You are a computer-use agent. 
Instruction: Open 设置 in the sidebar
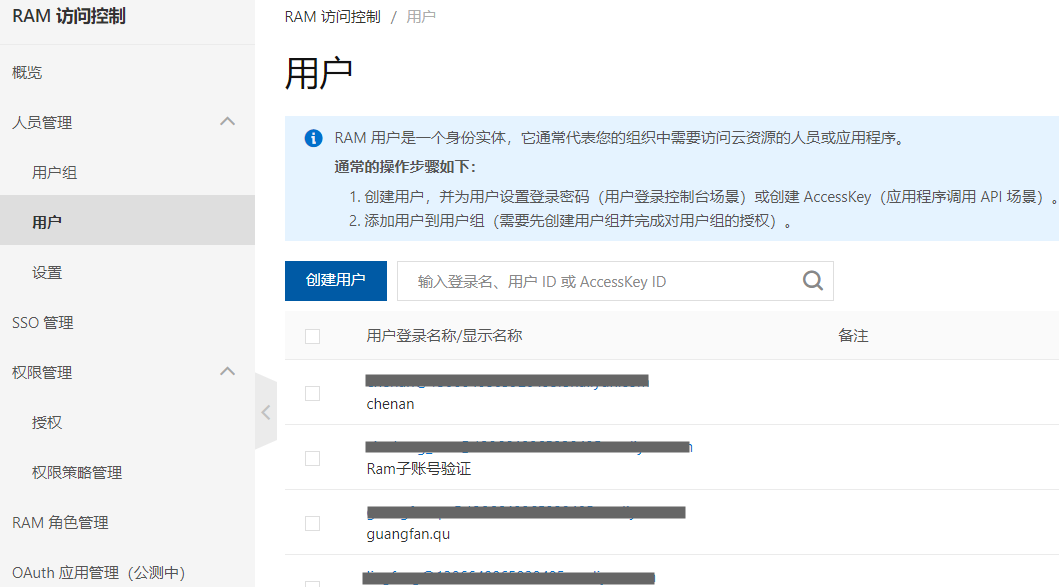47,273
